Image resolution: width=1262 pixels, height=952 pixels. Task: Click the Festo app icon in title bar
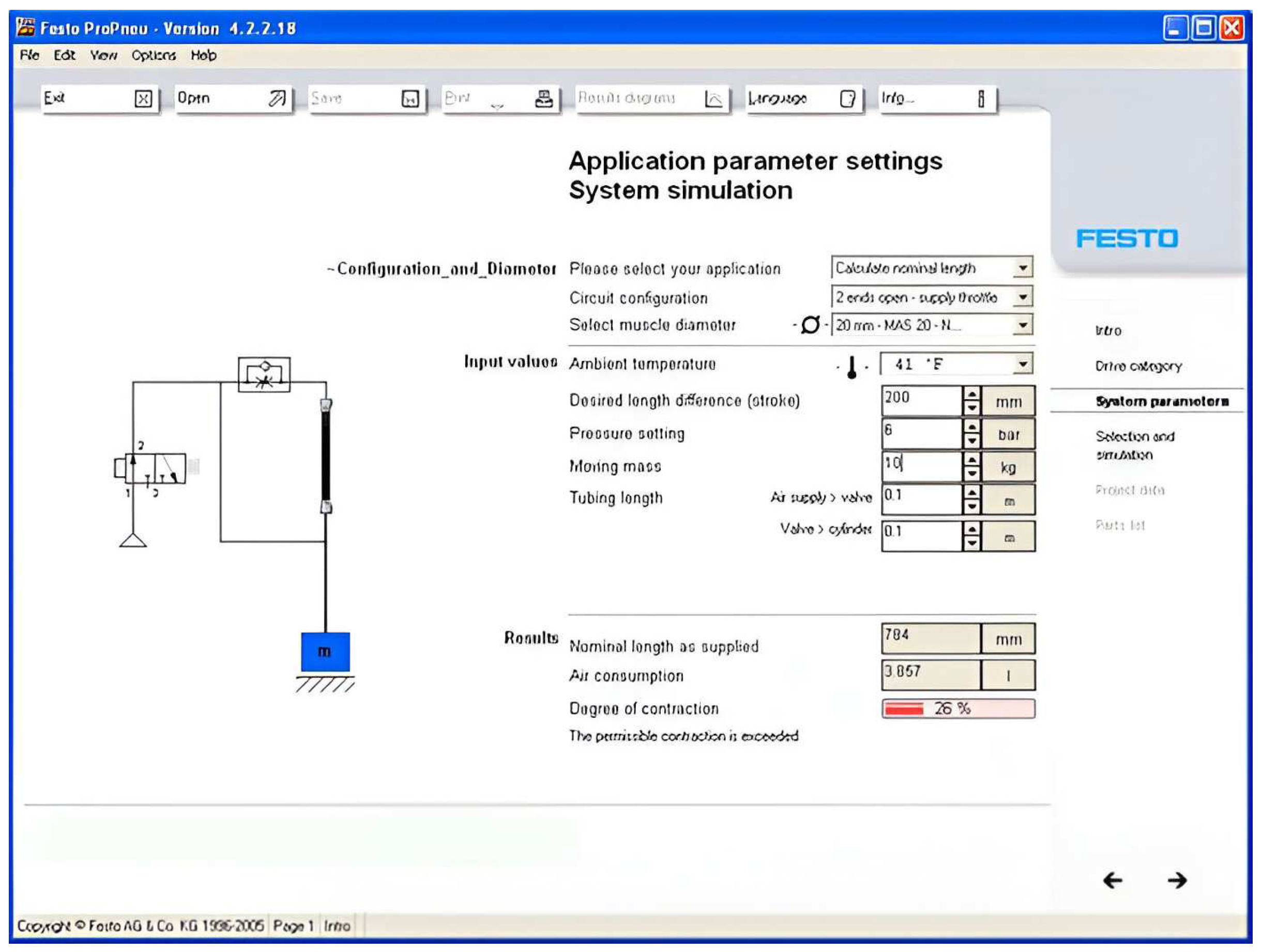coord(26,27)
